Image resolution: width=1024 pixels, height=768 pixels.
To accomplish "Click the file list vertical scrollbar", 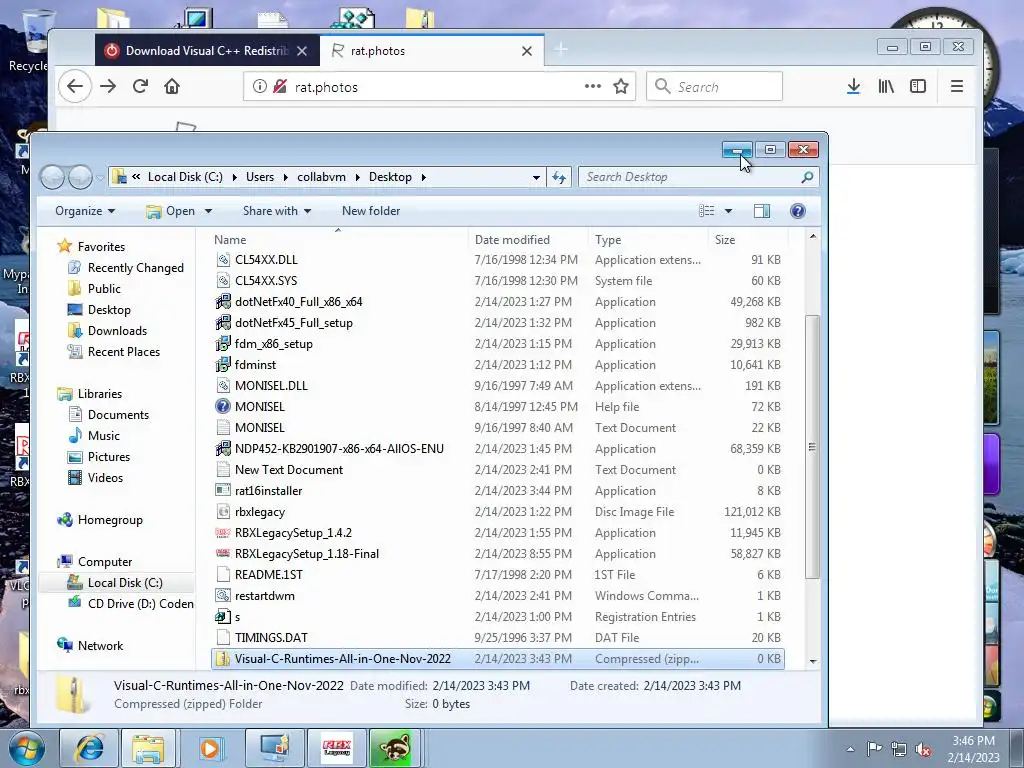I will pos(812,447).
